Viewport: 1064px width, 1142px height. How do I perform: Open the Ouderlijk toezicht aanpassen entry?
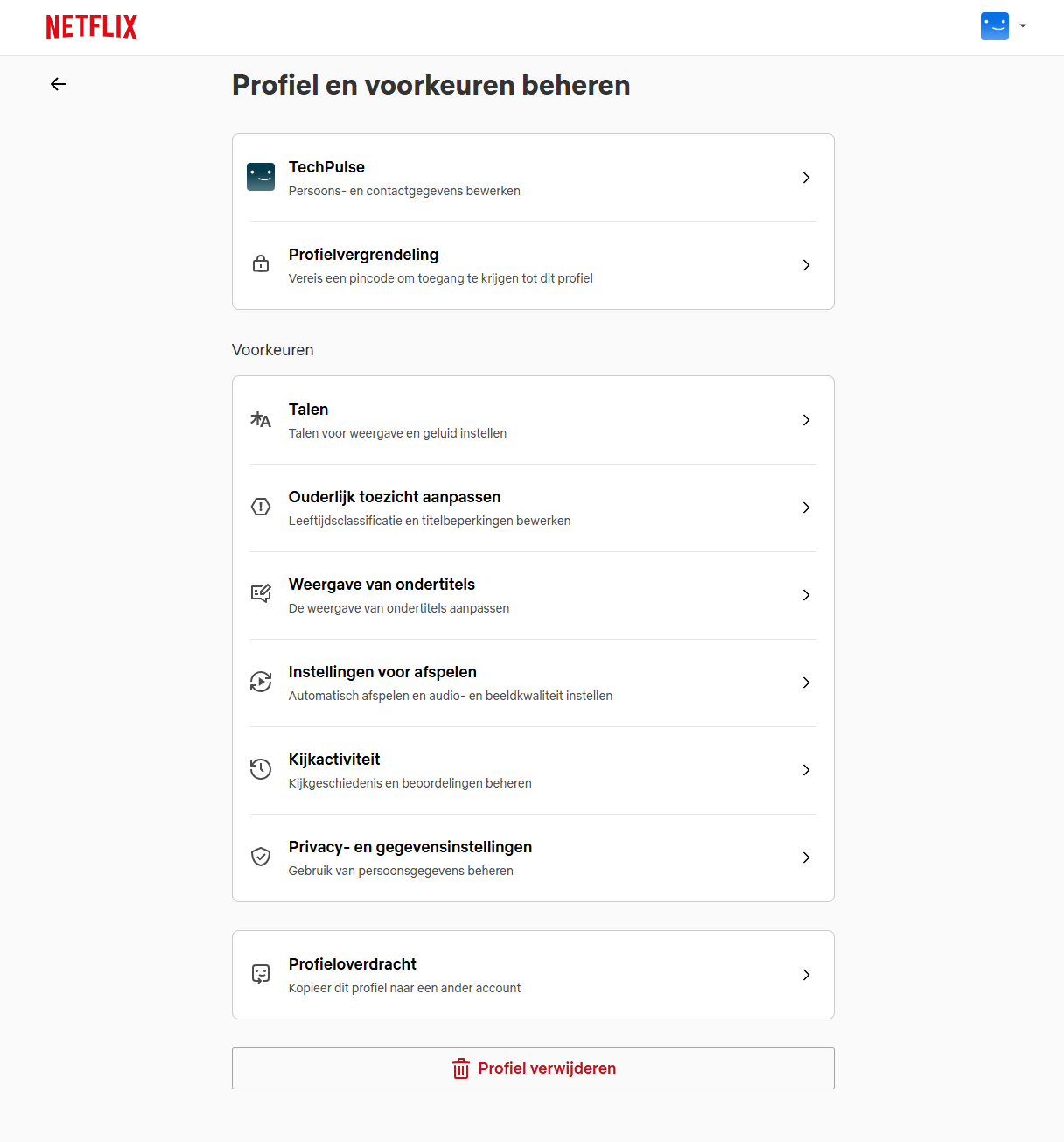[x=533, y=508]
